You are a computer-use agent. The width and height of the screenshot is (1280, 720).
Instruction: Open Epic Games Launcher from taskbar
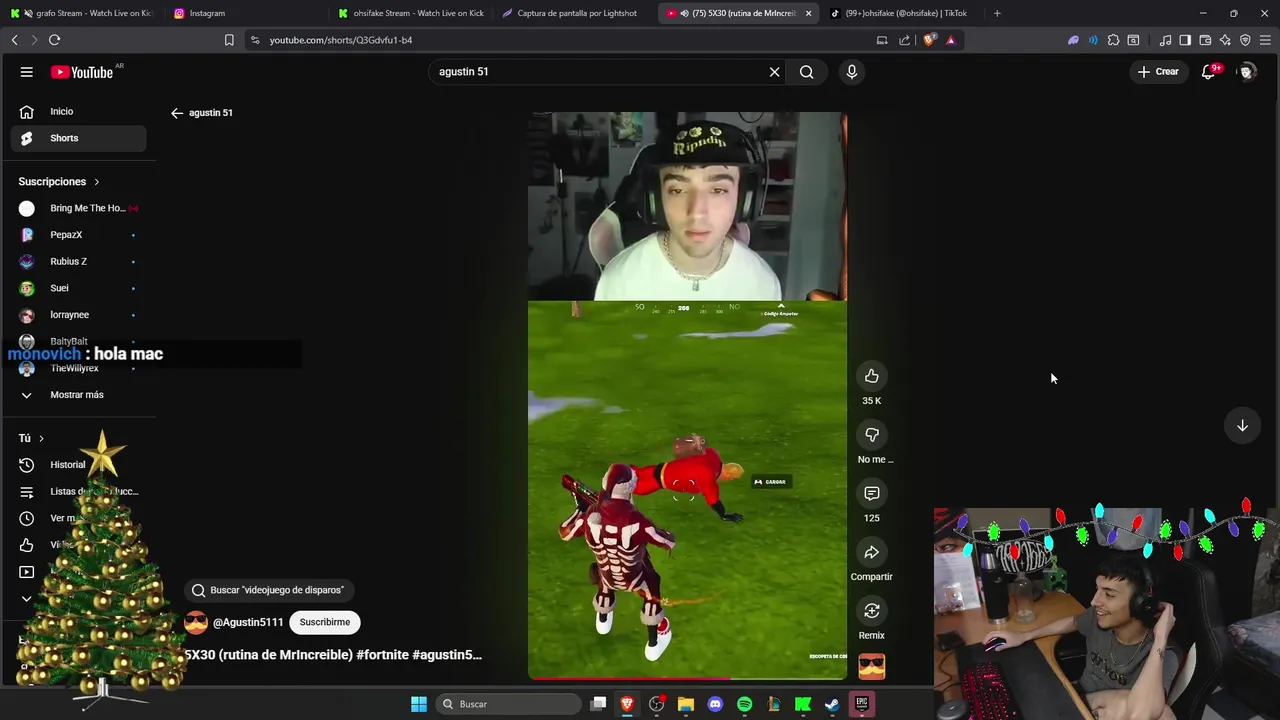[861, 704]
